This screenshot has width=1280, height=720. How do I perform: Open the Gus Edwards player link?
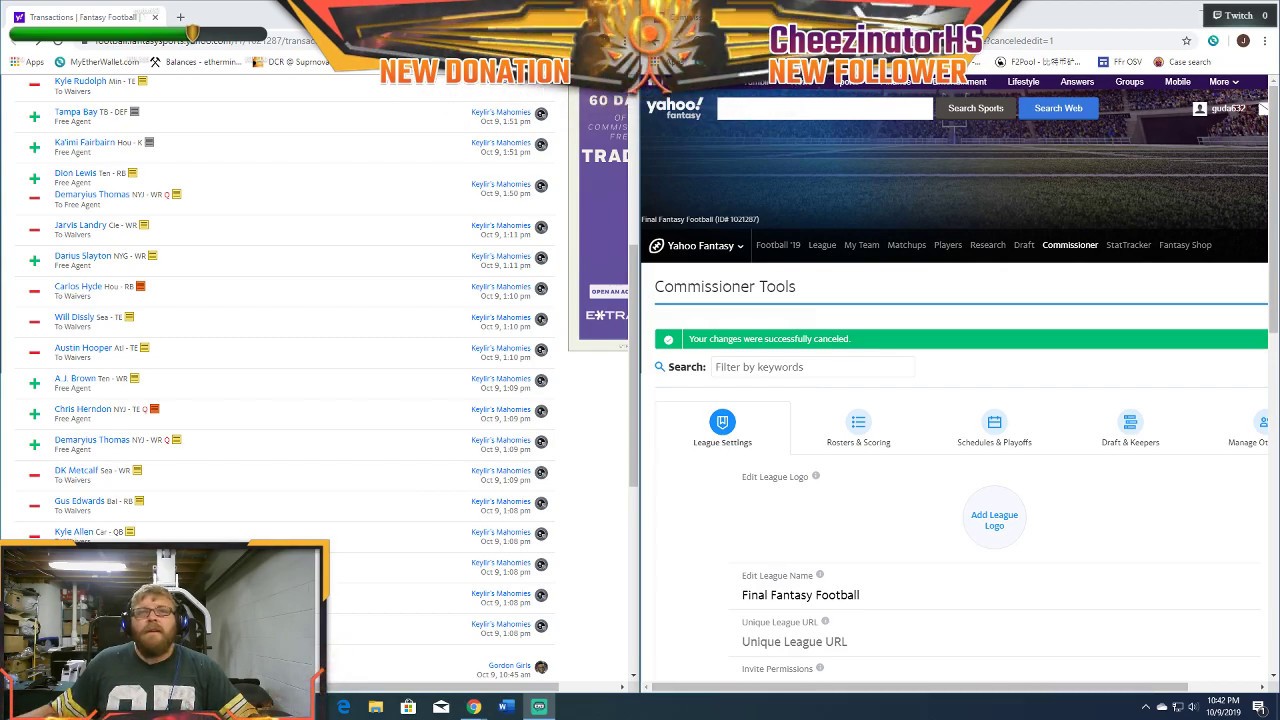click(79, 501)
